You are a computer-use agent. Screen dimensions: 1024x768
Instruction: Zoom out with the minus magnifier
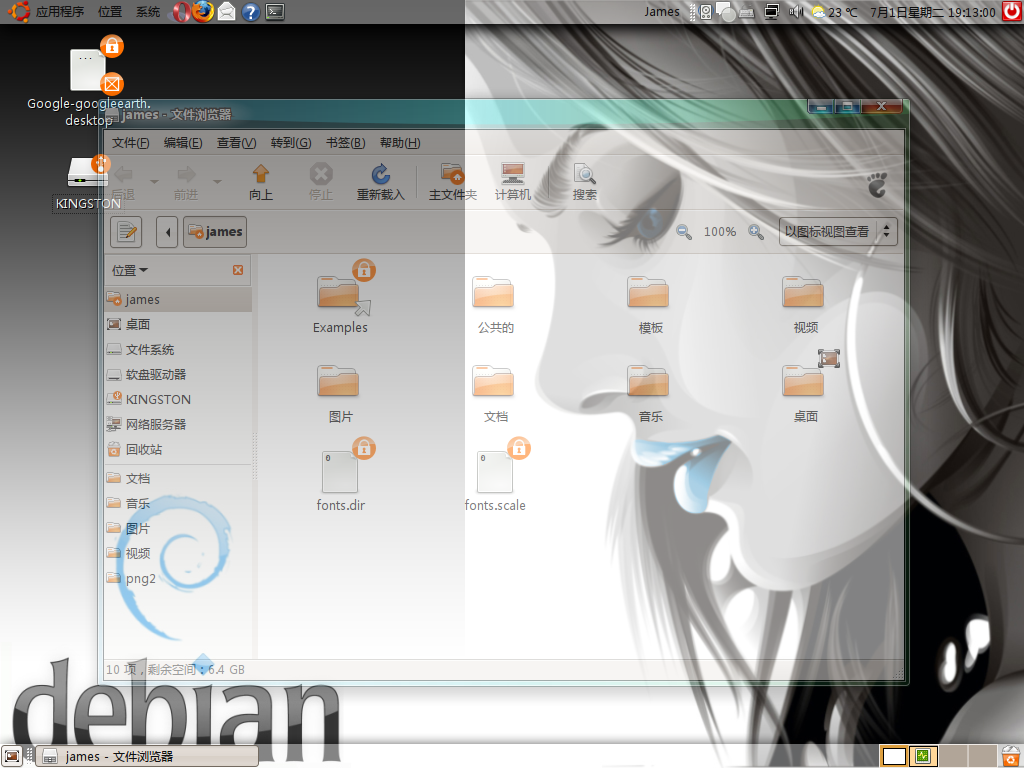(684, 232)
